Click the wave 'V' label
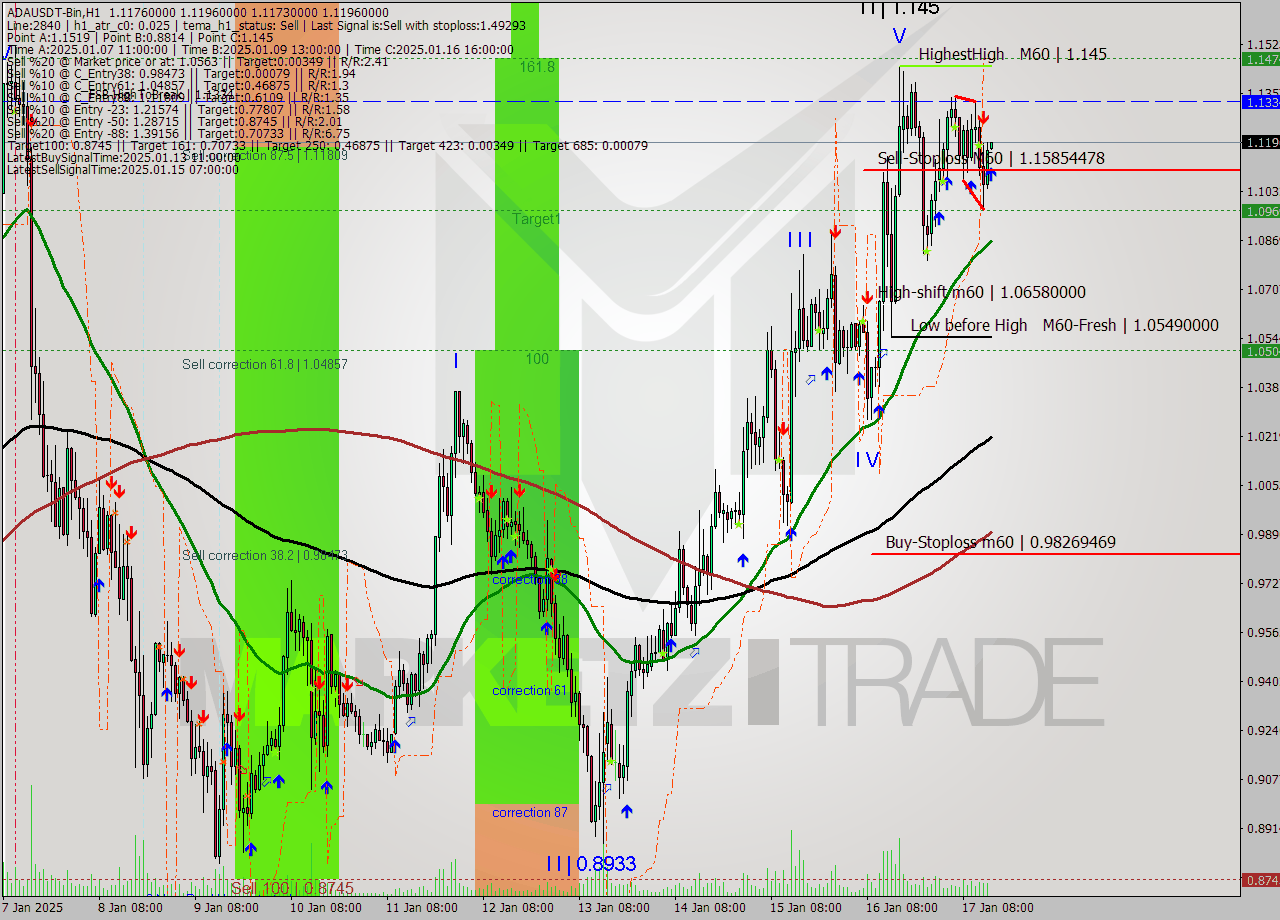 click(899, 36)
